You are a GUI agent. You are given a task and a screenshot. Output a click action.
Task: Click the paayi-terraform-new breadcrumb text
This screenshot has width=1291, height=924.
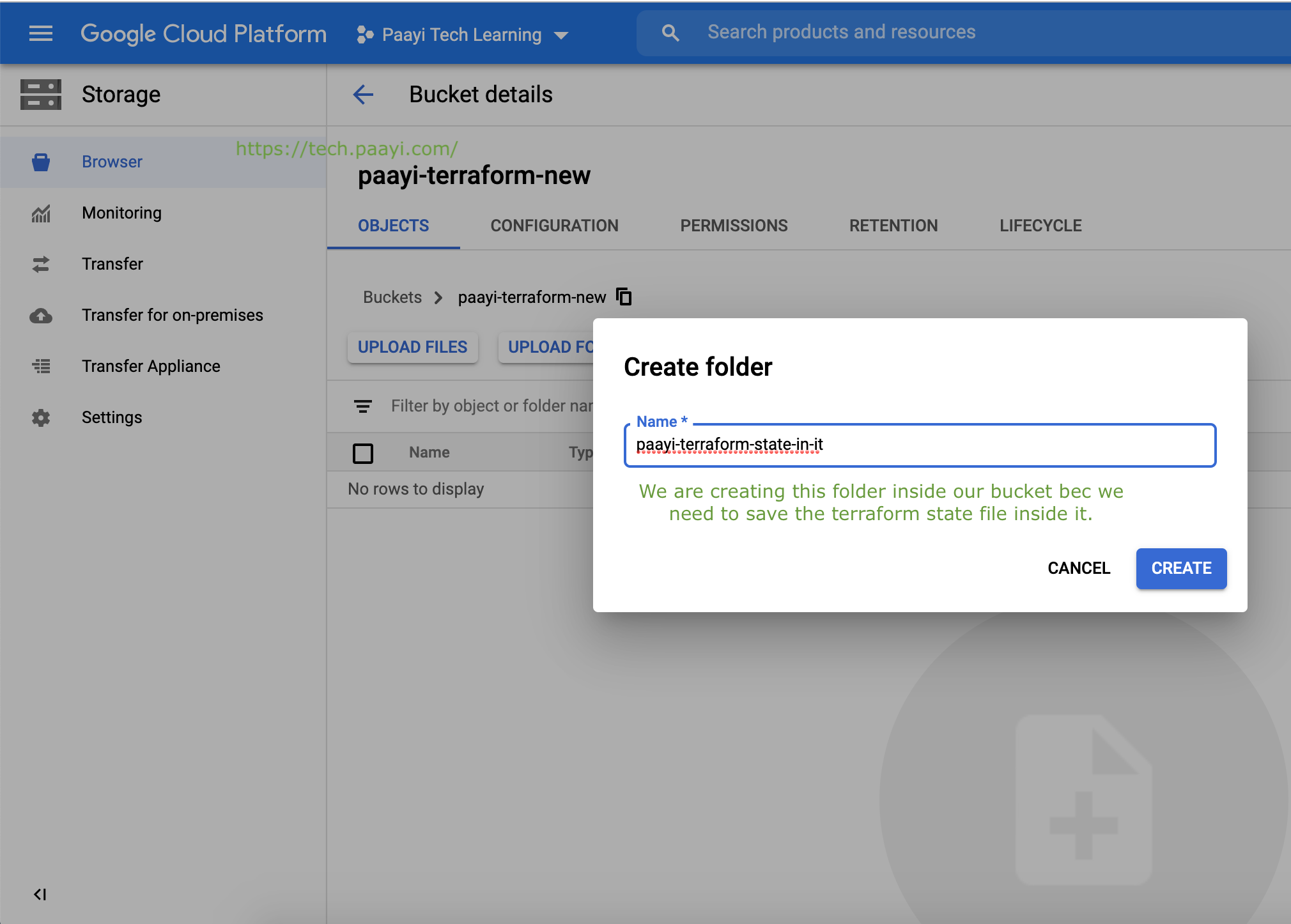[532, 297]
